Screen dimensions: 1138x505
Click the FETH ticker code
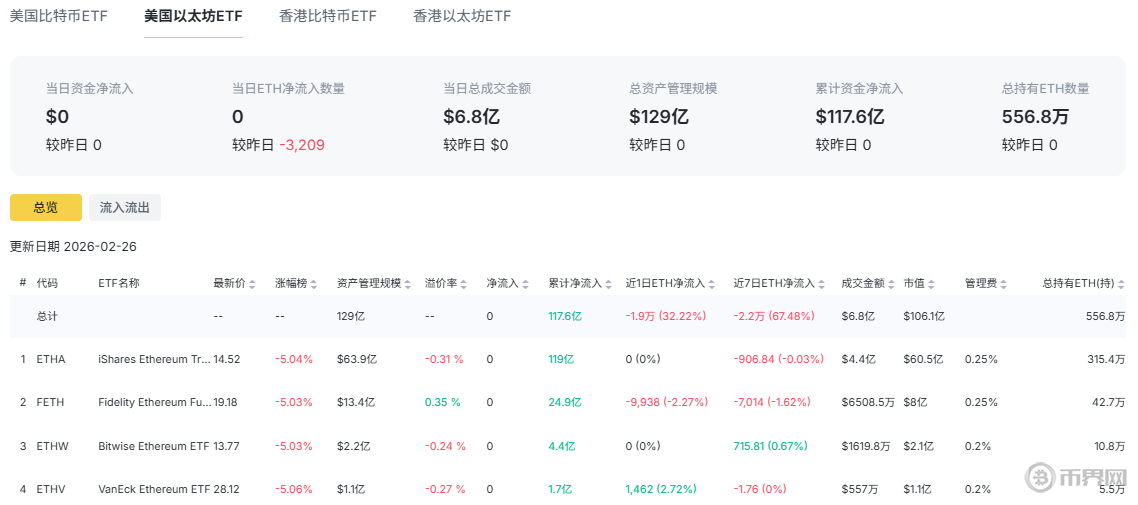tap(51, 403)
